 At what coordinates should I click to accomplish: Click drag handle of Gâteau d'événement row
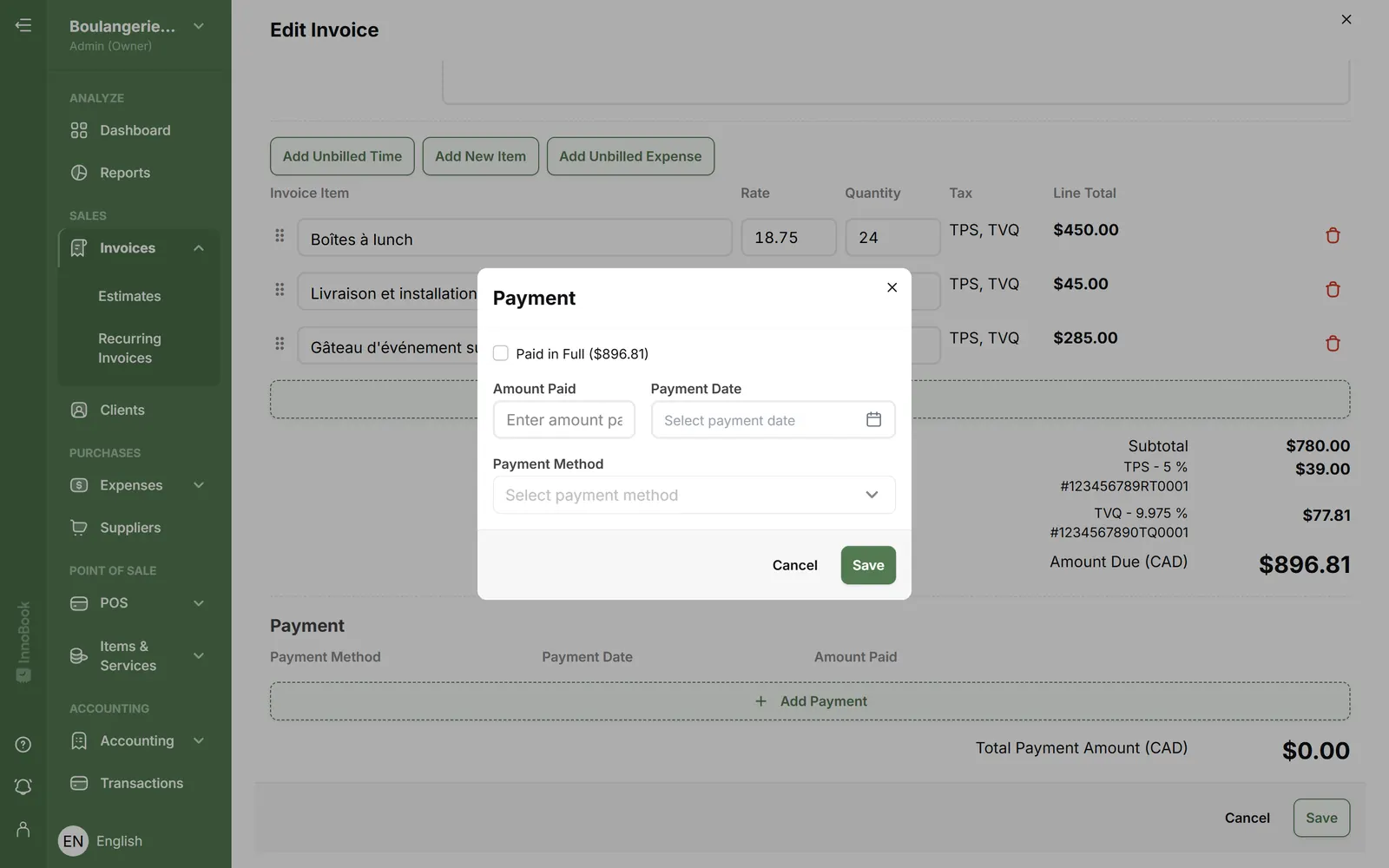[x=280, y=343]
